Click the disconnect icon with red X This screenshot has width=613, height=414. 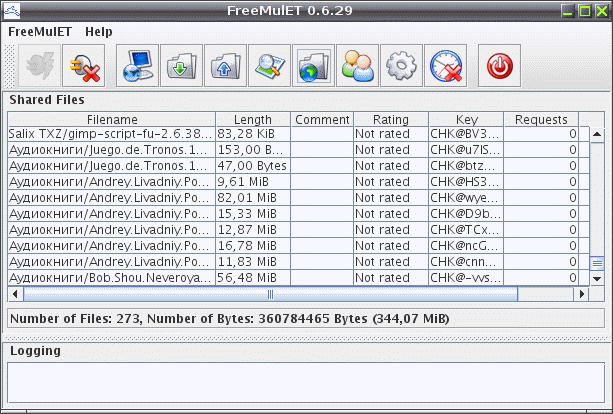tap(84, 66)
